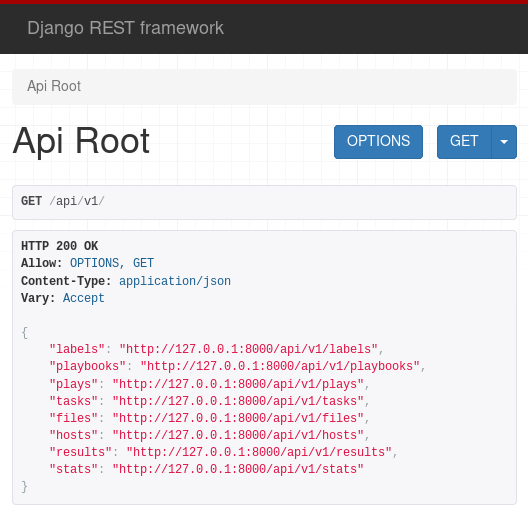This screenshot has height=511, width=528.
Task: Open the files endpoint URL
Action: coord(238,418)
